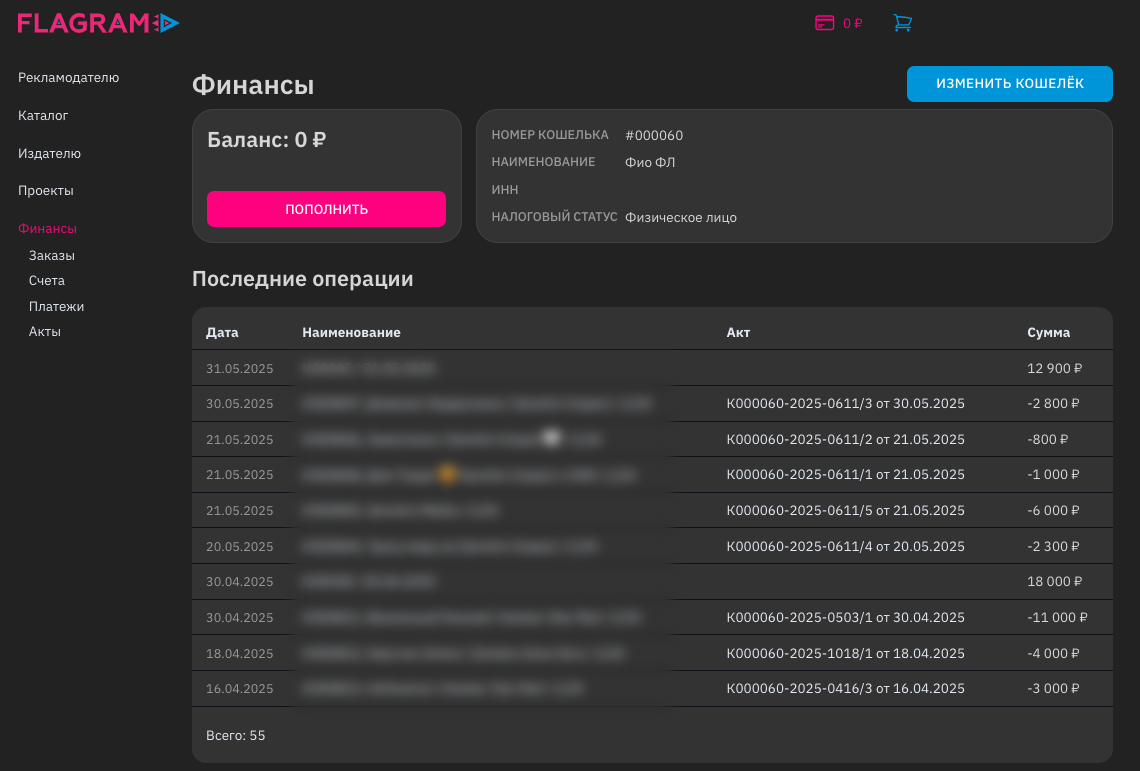Image resolution: width=1140 pixels, height=771 pixels.
Task: Select the 31.05.2025 operation row
Action: (652, 368)
